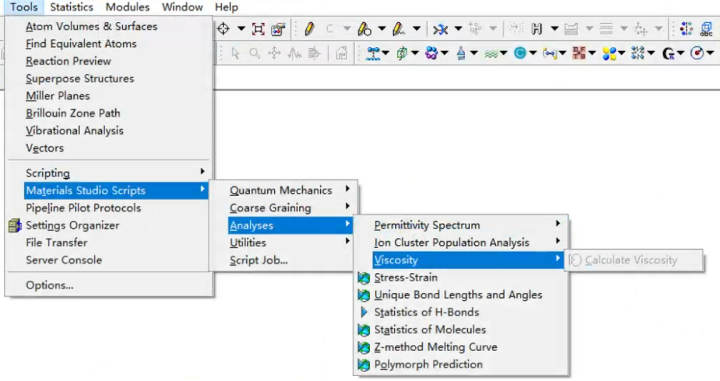Click the green waves CASTEP module icon
720x381 pixels.
(491, 54)
